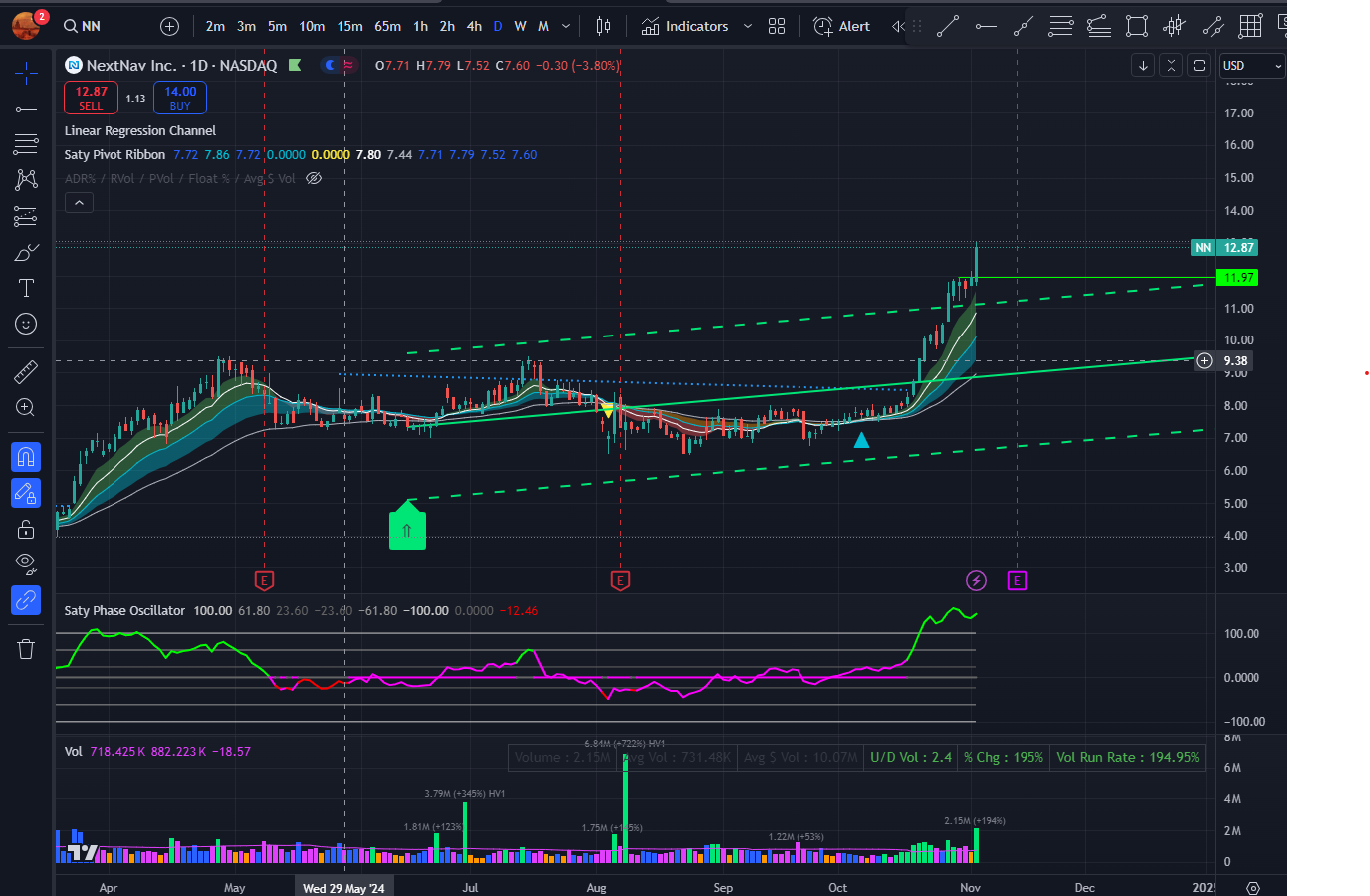Create a new Alert

(842, 26)
